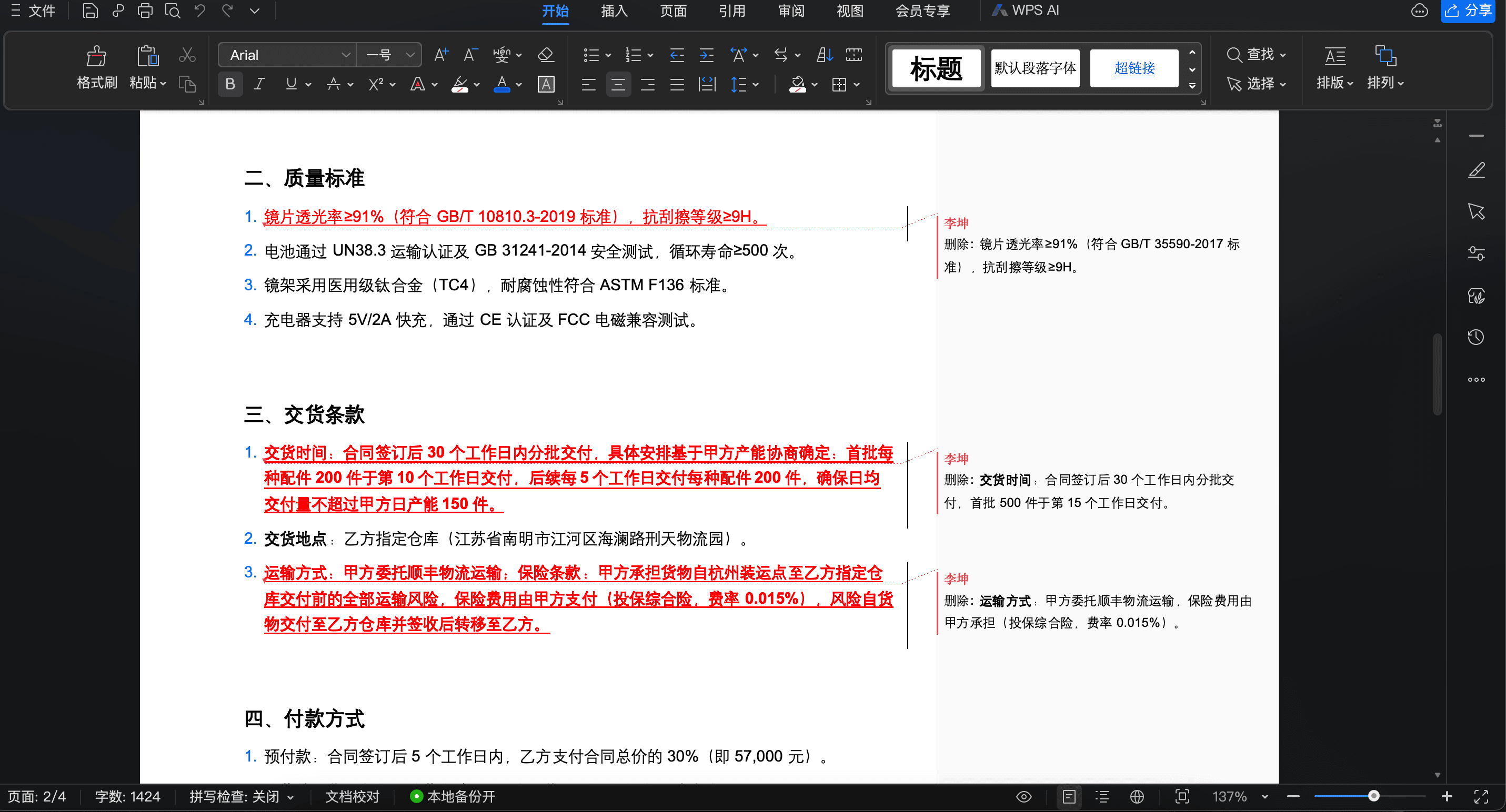Expand spell check 拼写检查 dropdown

point(290,797)
